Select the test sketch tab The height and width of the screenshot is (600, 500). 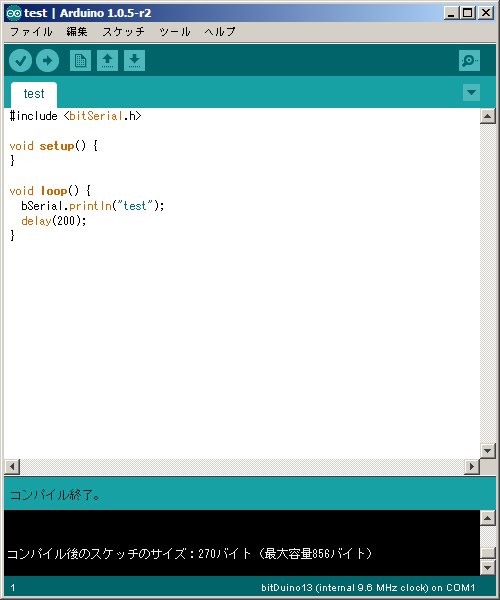(x=34, y=94)
